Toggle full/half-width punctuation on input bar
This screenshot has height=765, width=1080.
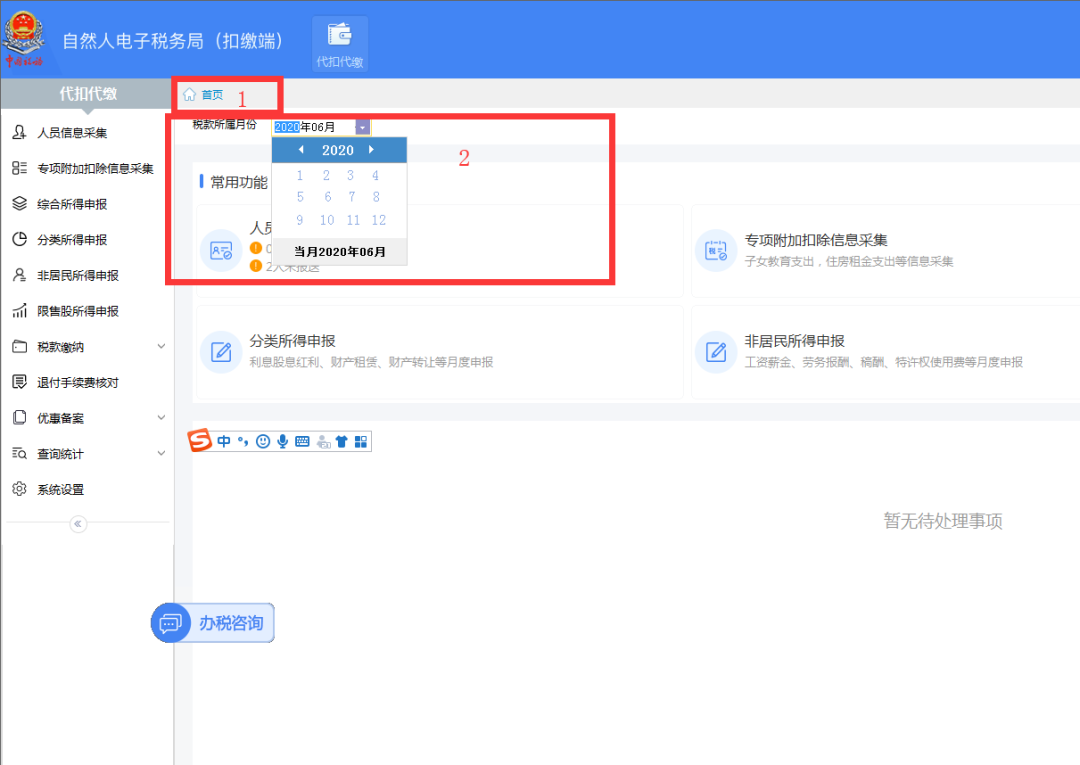[x=241, y=441]
